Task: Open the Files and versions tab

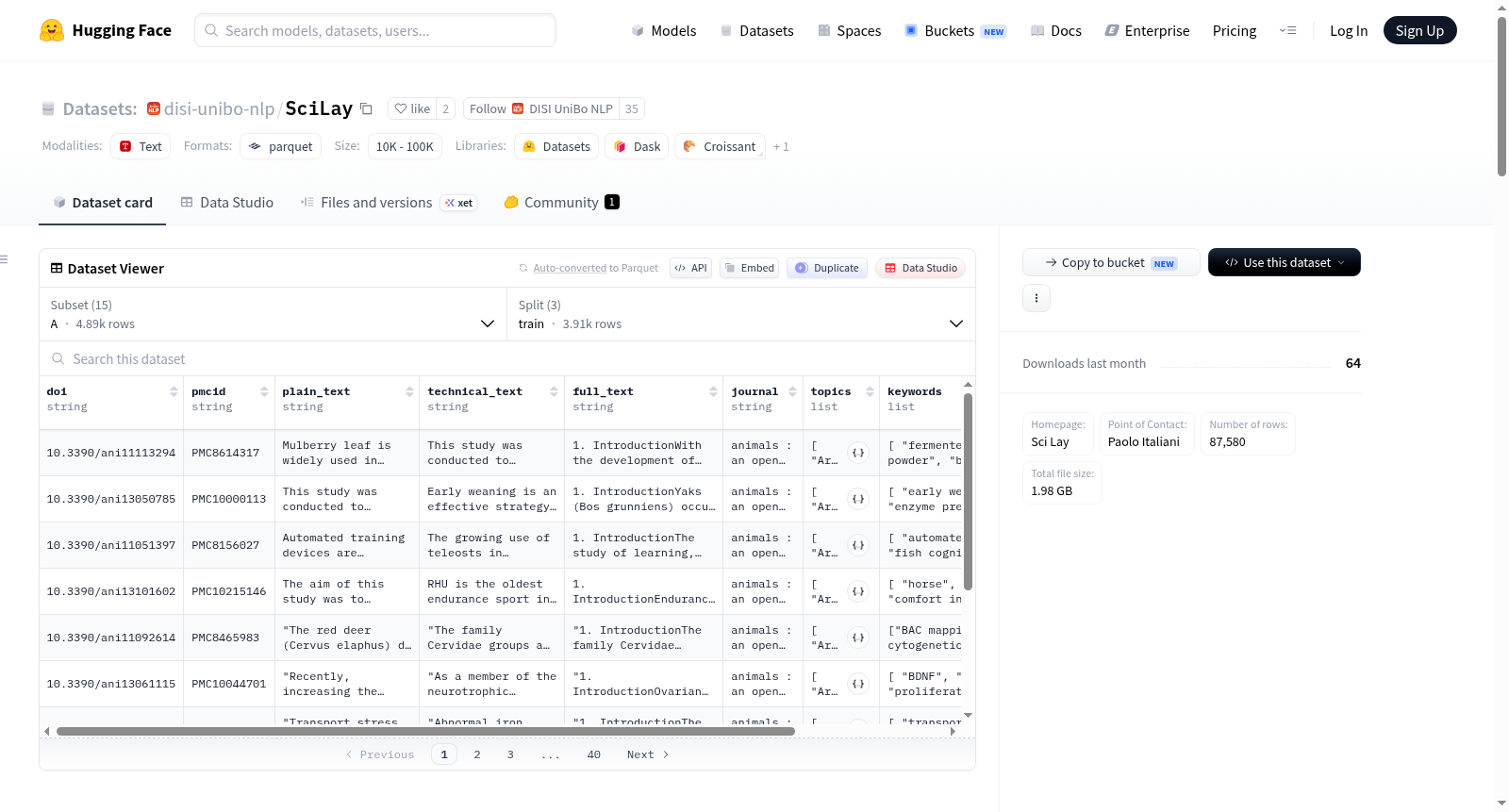Action: [389, 203]
